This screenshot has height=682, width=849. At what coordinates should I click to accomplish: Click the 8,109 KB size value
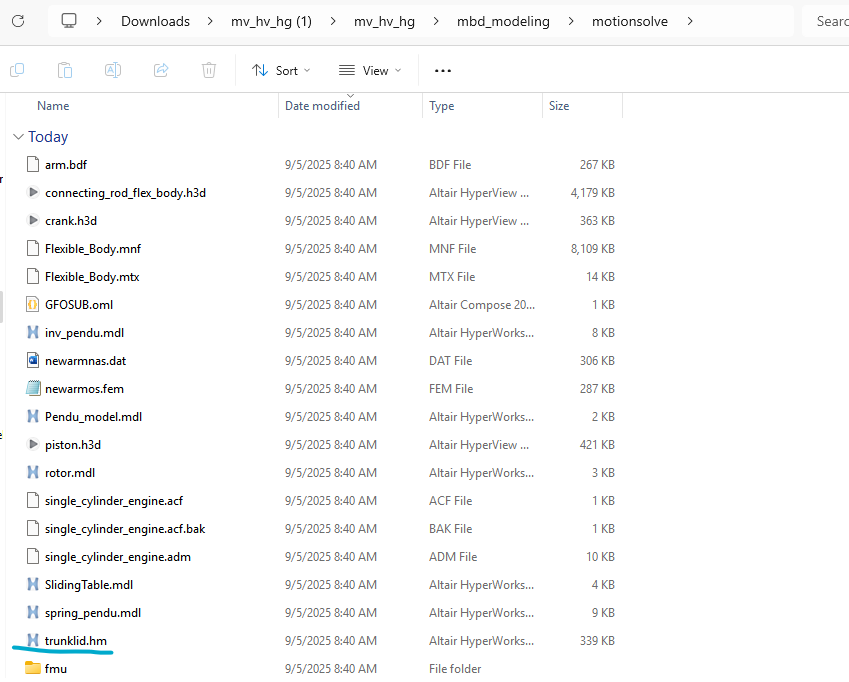tap(592, 248)
